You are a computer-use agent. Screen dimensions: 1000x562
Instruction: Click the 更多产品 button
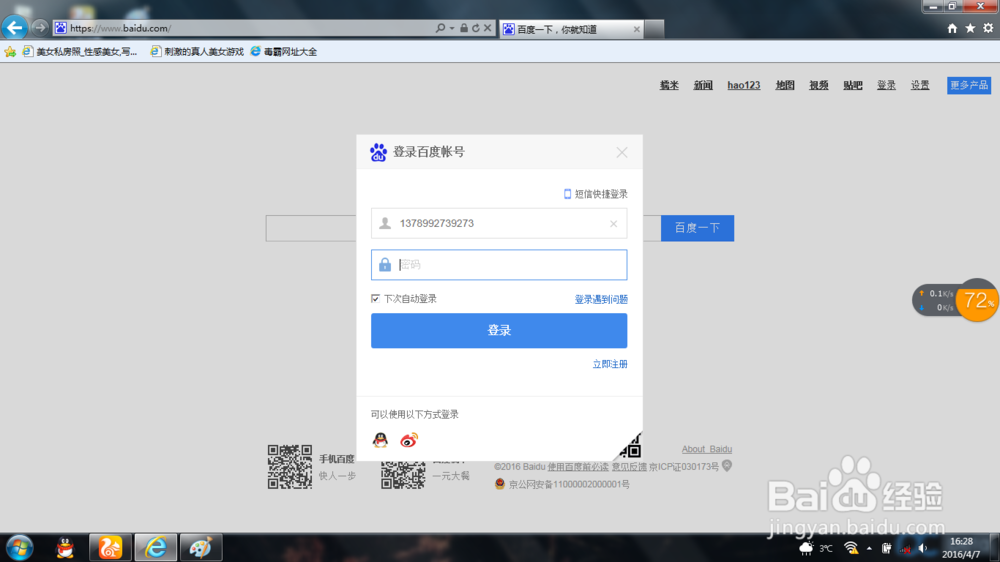tap(969, 85)
